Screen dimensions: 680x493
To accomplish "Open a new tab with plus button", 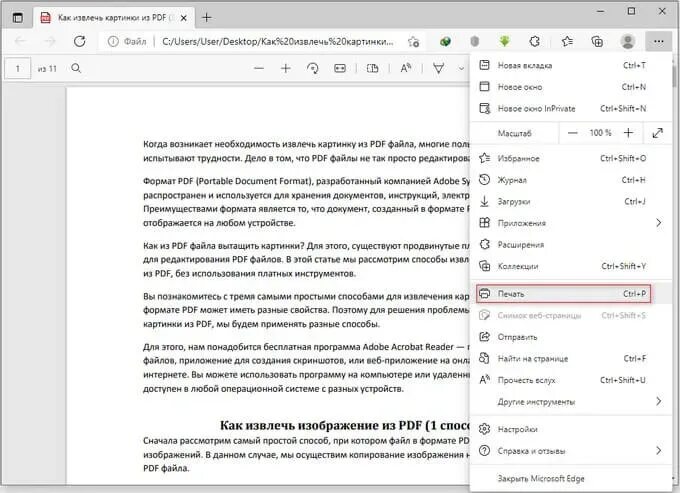I will 207,18.
